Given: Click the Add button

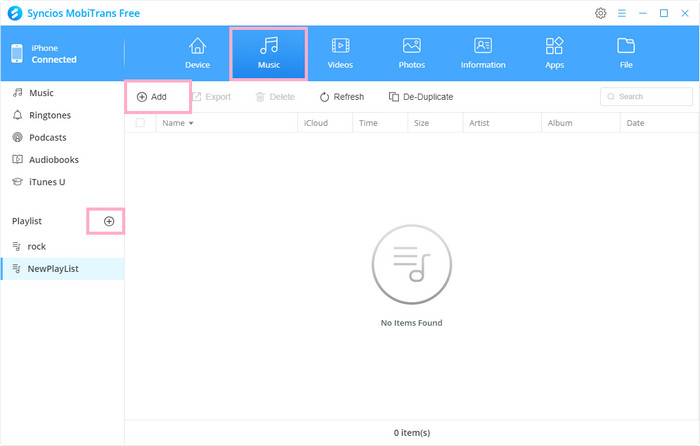Looking at the screenshot, I should click(x=152, y=97).
